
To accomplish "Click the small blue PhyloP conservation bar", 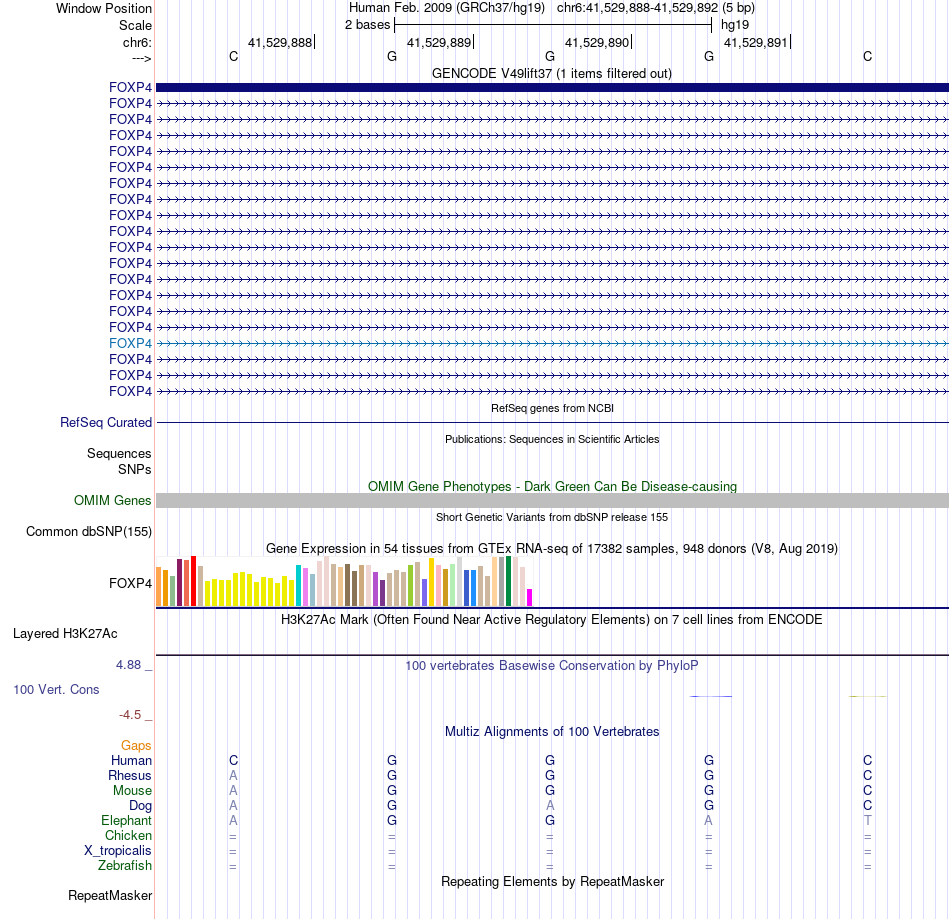I will pyautogui.click(x=711, y=696).
